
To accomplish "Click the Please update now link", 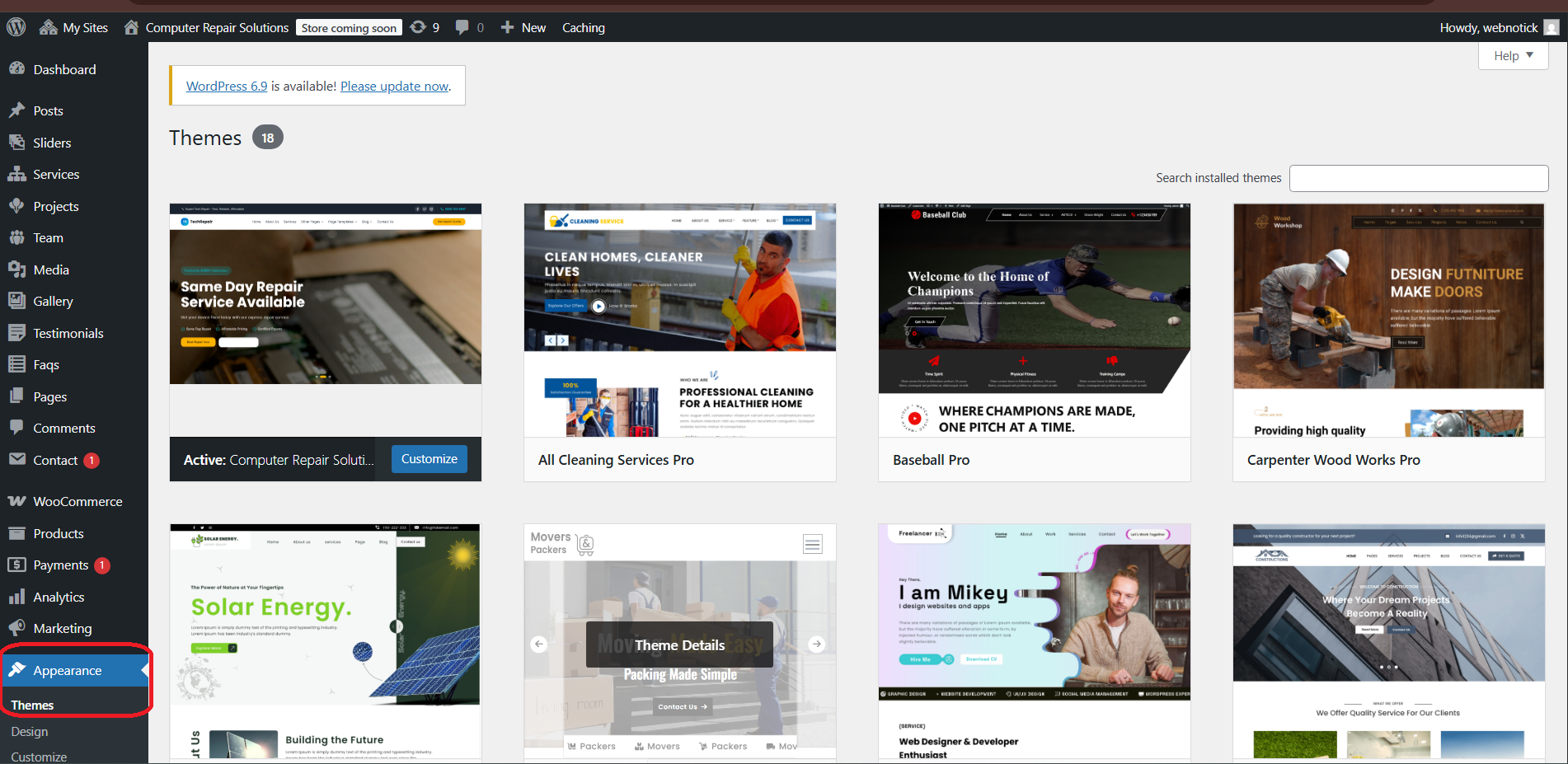I will (x=394, y=86).
